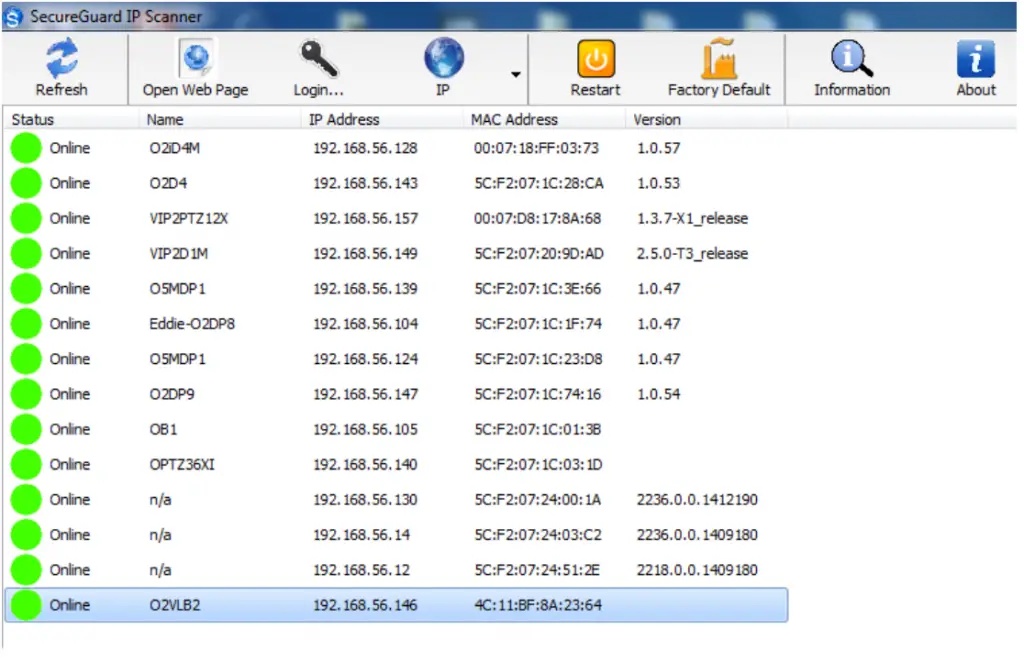Click MAC address 00:07:18:FF:03:73
This screenshot has height=662, width=1024.
click(x=536, y=148)
